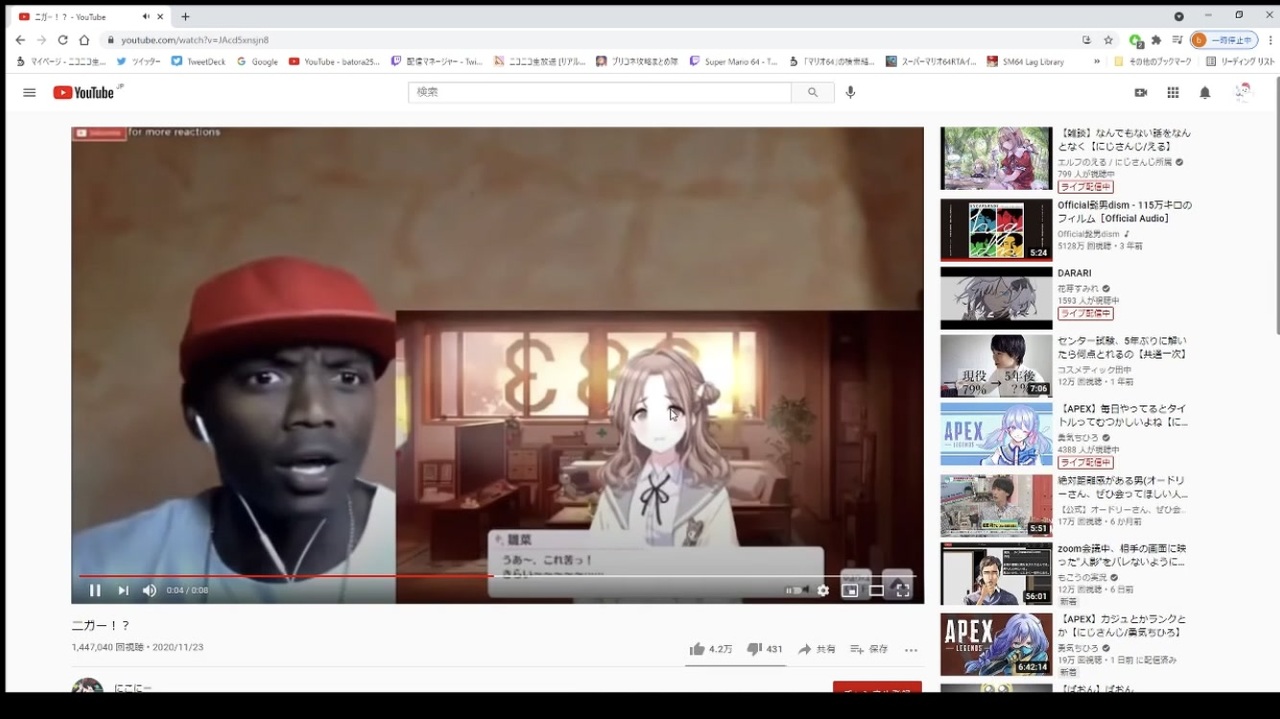Screen dimensions: 1280x719
Task: Open zoom会議中 video thumbnail
Action: (x=996, y=574)
